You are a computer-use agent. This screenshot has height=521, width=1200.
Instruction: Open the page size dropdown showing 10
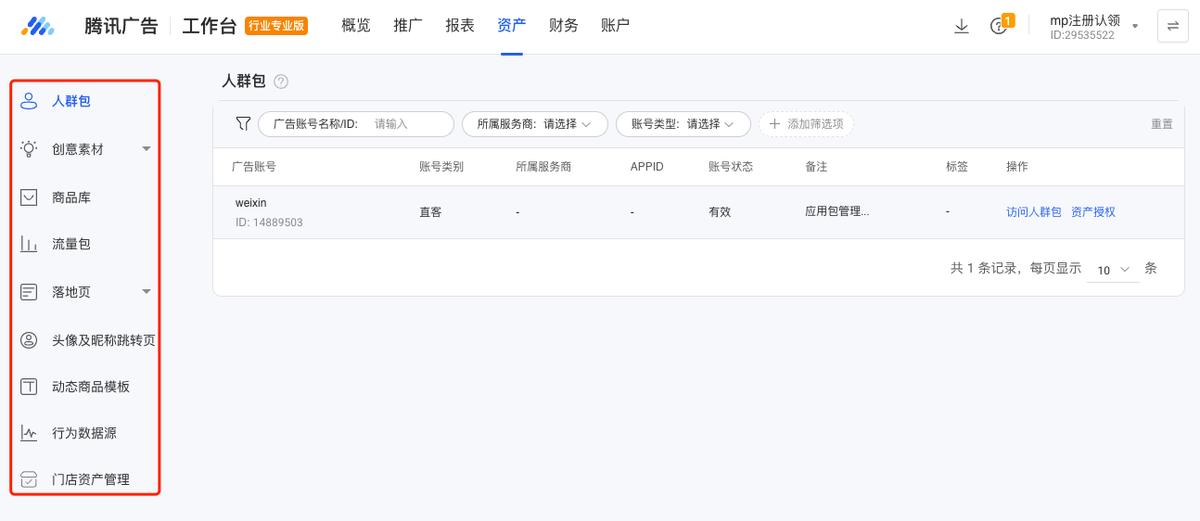[x=1113, y=270]
